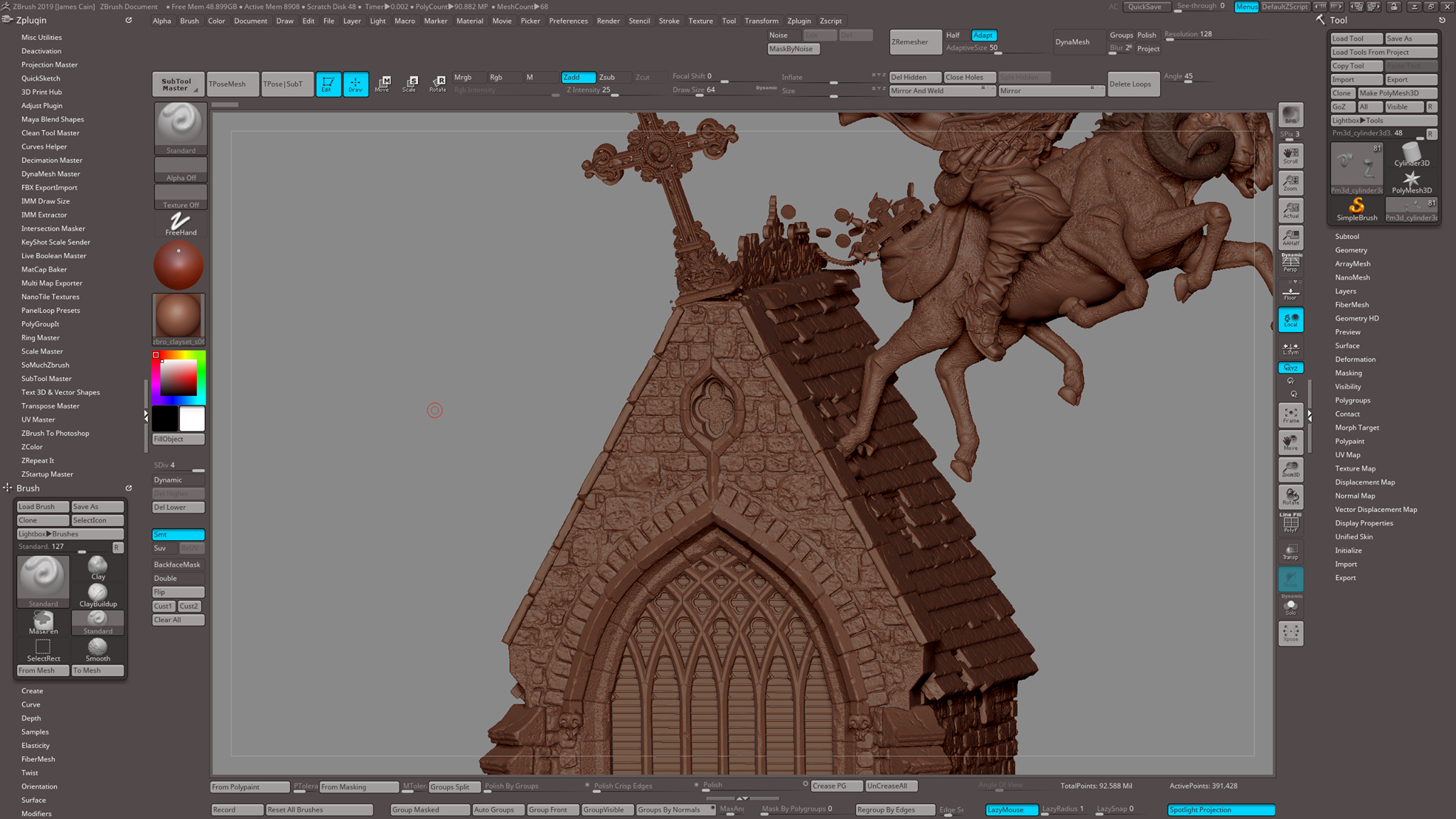Toggle the Zadd mode

(x=578, y=77)
